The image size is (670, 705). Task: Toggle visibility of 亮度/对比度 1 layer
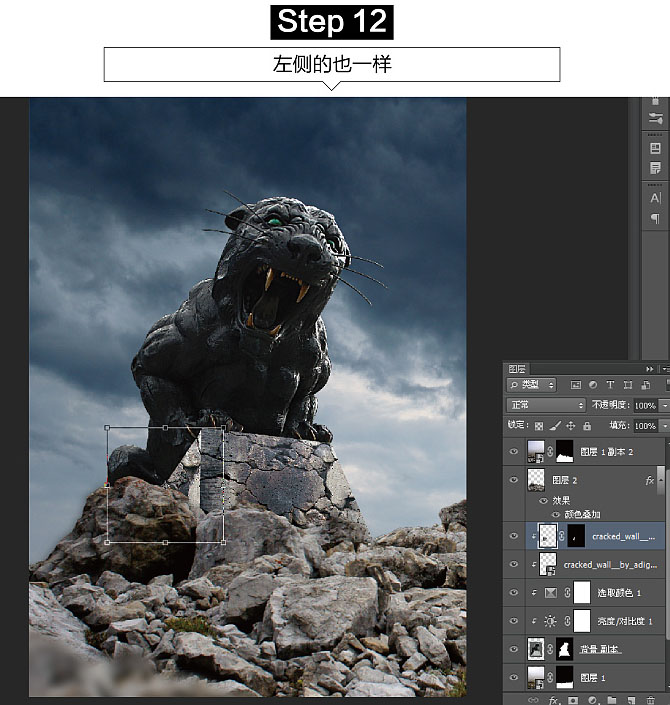coord(514,621)
